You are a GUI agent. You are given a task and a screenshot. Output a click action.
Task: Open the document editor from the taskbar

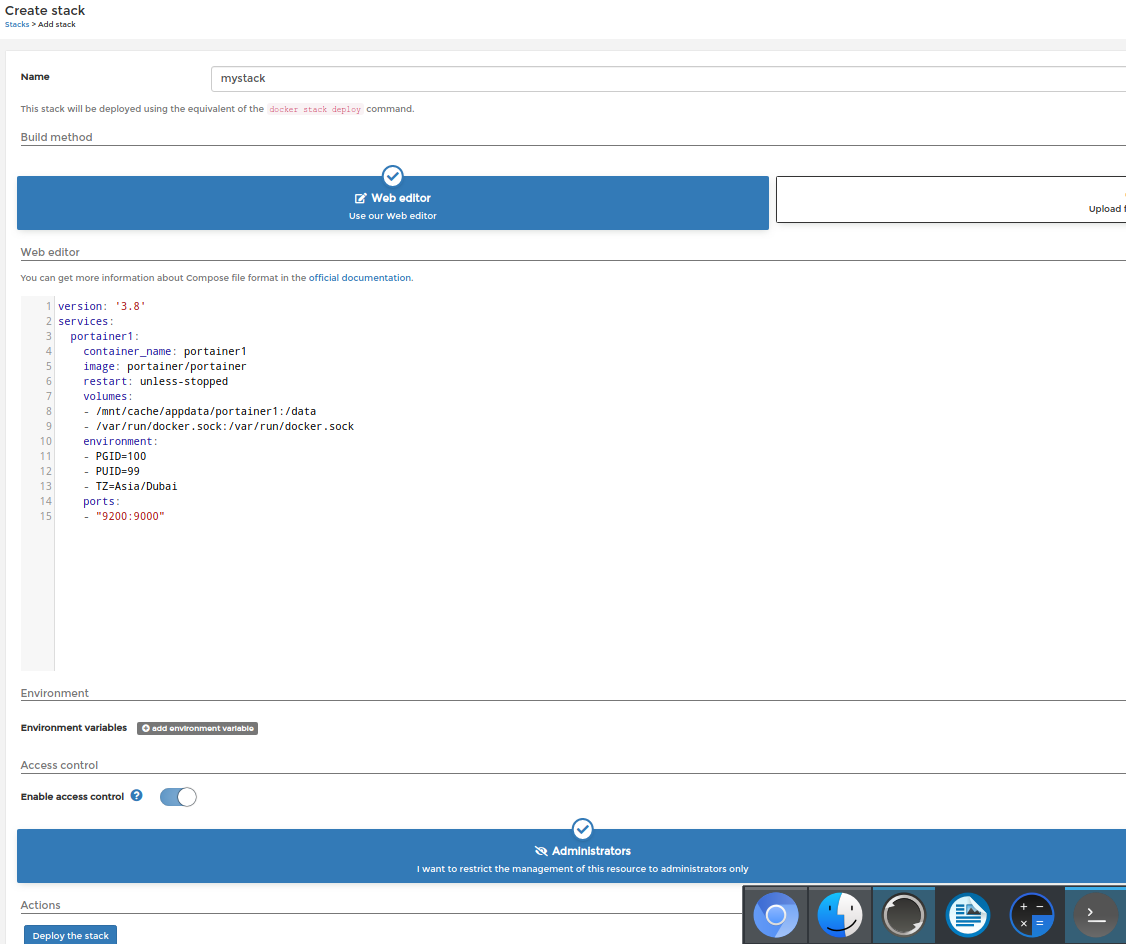click(x=967, y=914)
